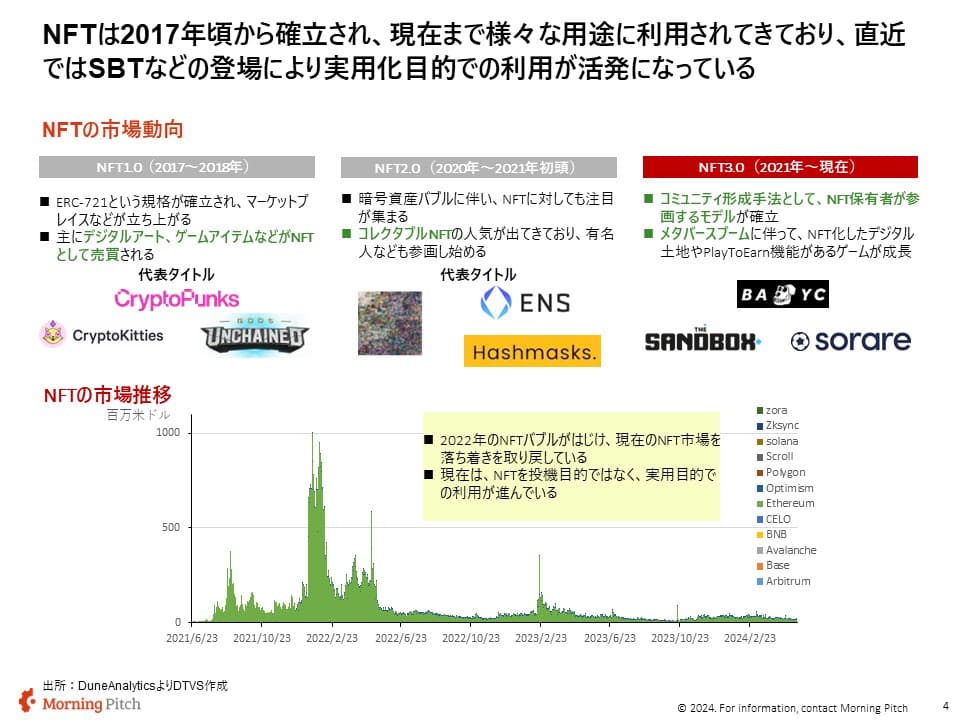Click the Optimism legend entry
The image size is (960, 720).
[x=786, y=488]
